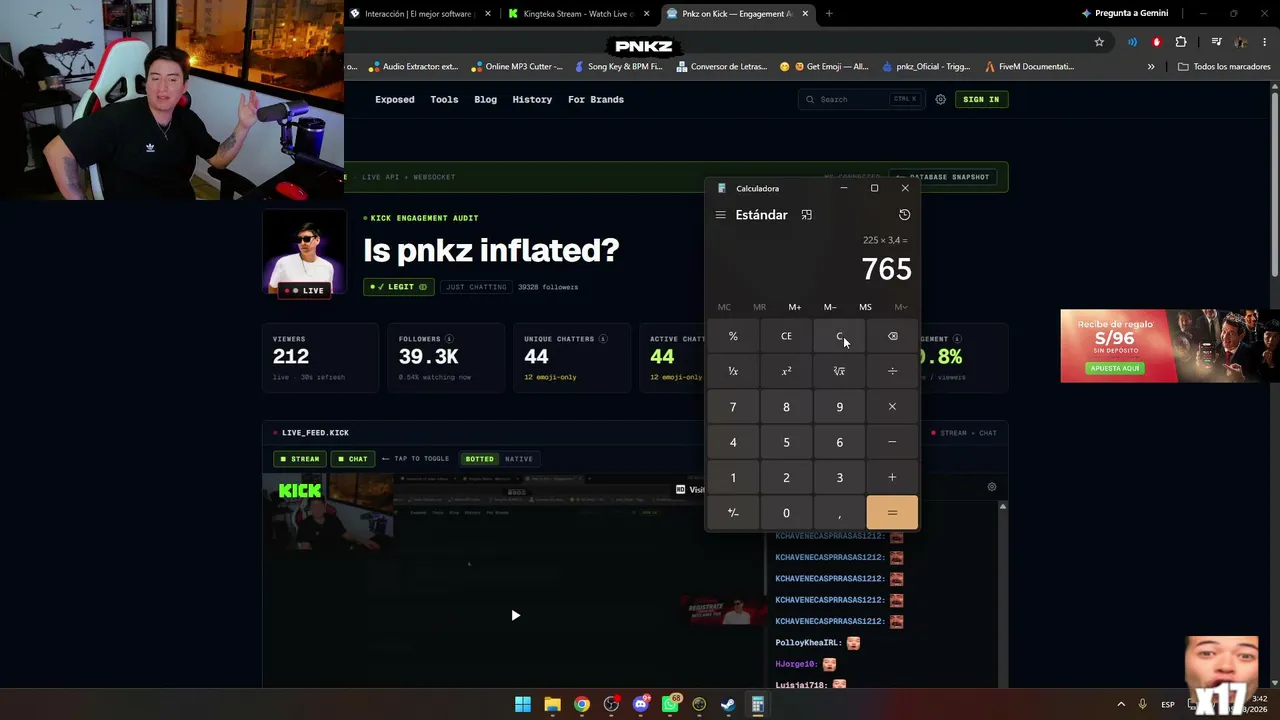Select the NATIVE chat mode
The width and height of the screenshot is (1280, 720).
(x=519, y=459)
